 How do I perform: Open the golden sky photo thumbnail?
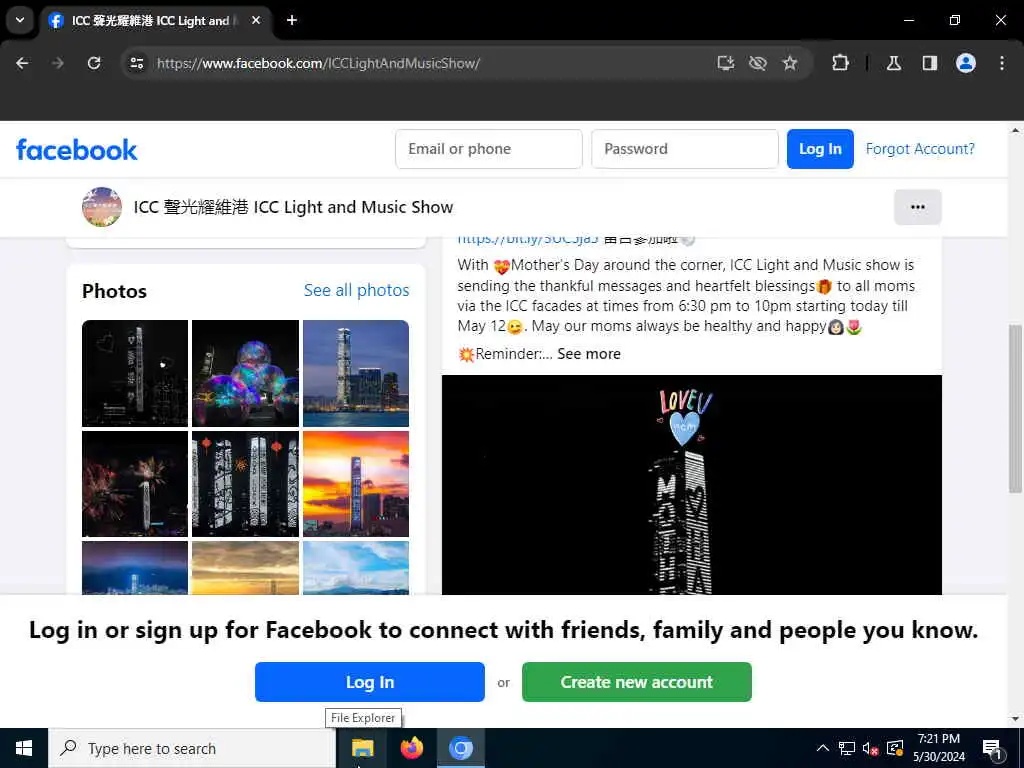click(x=246, y=568)
